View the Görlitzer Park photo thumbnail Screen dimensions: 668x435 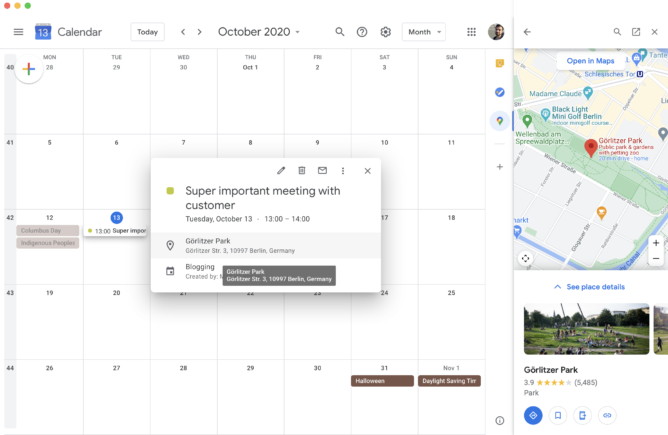coord(586,329)
